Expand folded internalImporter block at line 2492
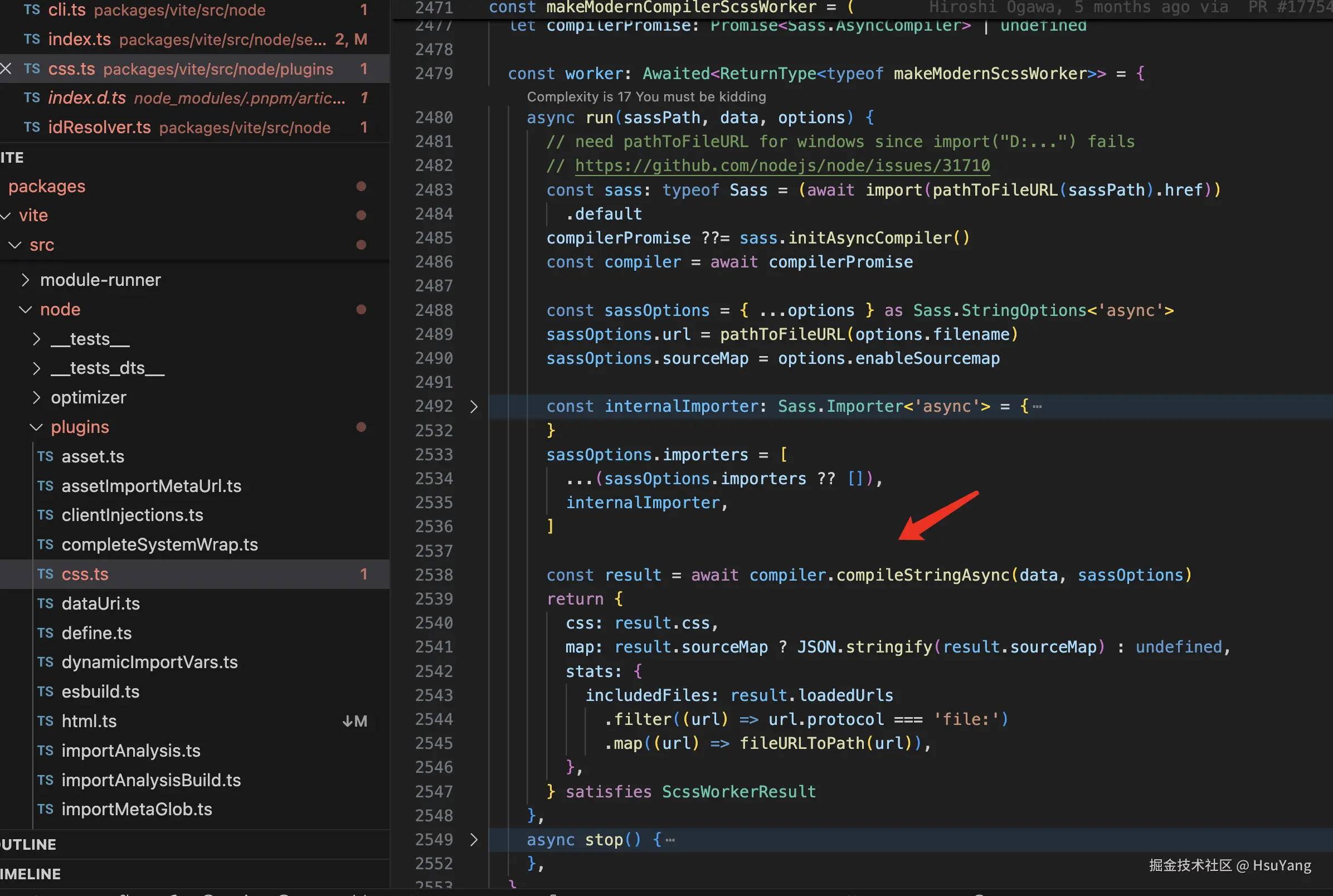This screenshot has height=896, width=1333. point(474,406)
